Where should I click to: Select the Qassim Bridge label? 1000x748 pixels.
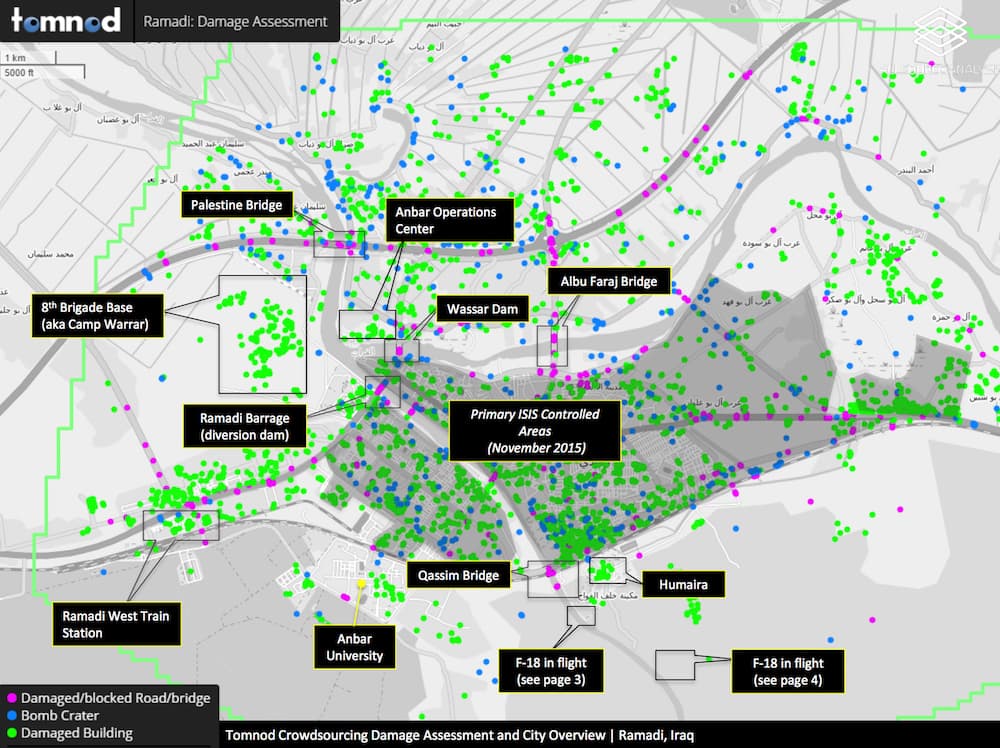pyautogui.click(x=459, y=575)
